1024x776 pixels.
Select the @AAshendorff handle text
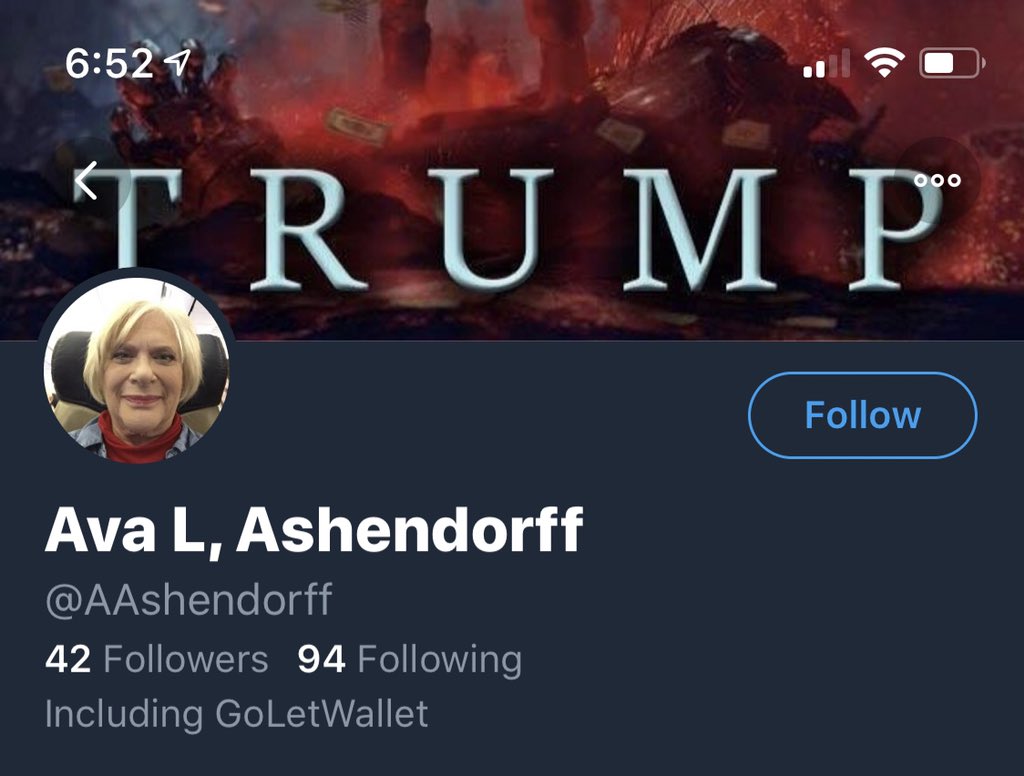[x=189, y=599]
